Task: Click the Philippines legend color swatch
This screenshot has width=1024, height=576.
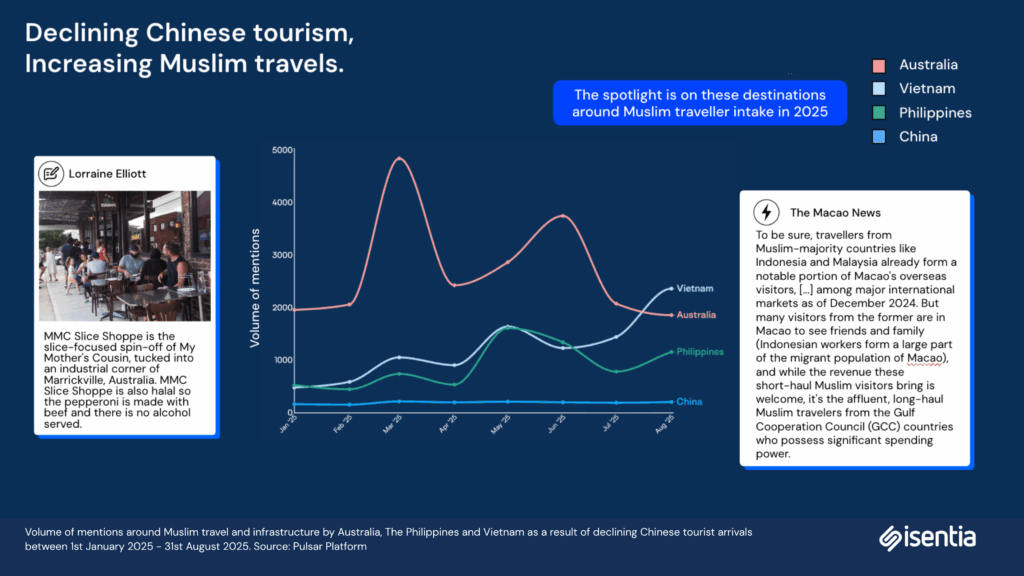Action: (x=879, y=113)
